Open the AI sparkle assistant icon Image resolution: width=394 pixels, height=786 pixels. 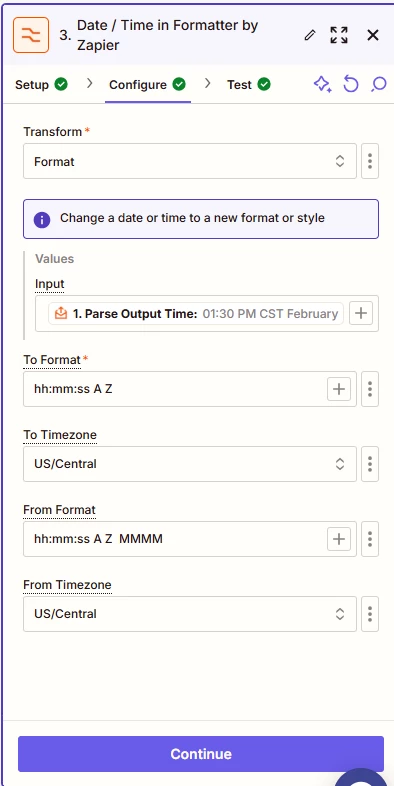322,84
